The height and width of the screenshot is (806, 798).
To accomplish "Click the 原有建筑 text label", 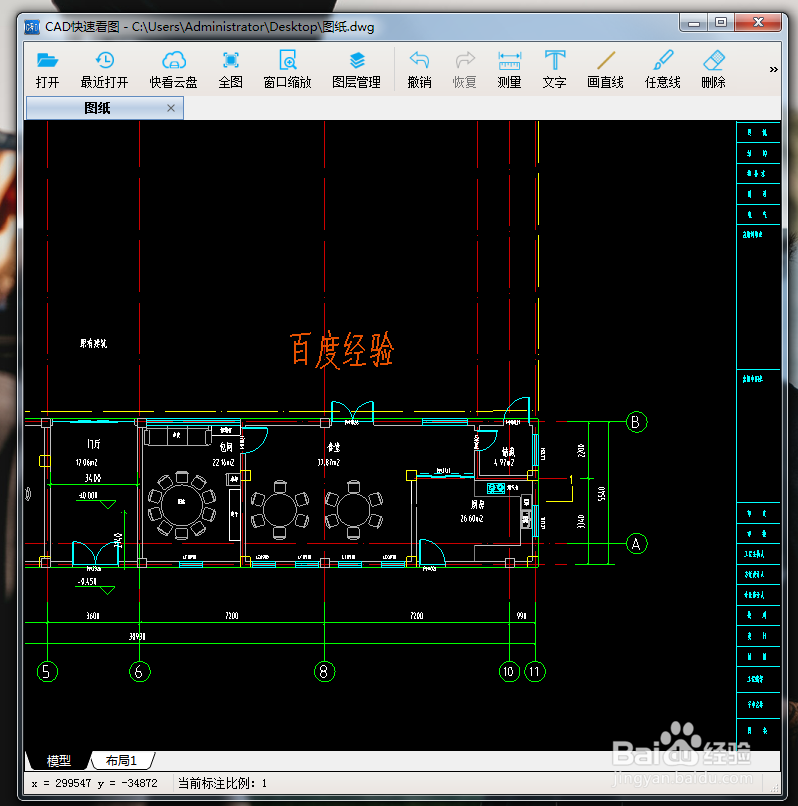I will tap(93, 343).
